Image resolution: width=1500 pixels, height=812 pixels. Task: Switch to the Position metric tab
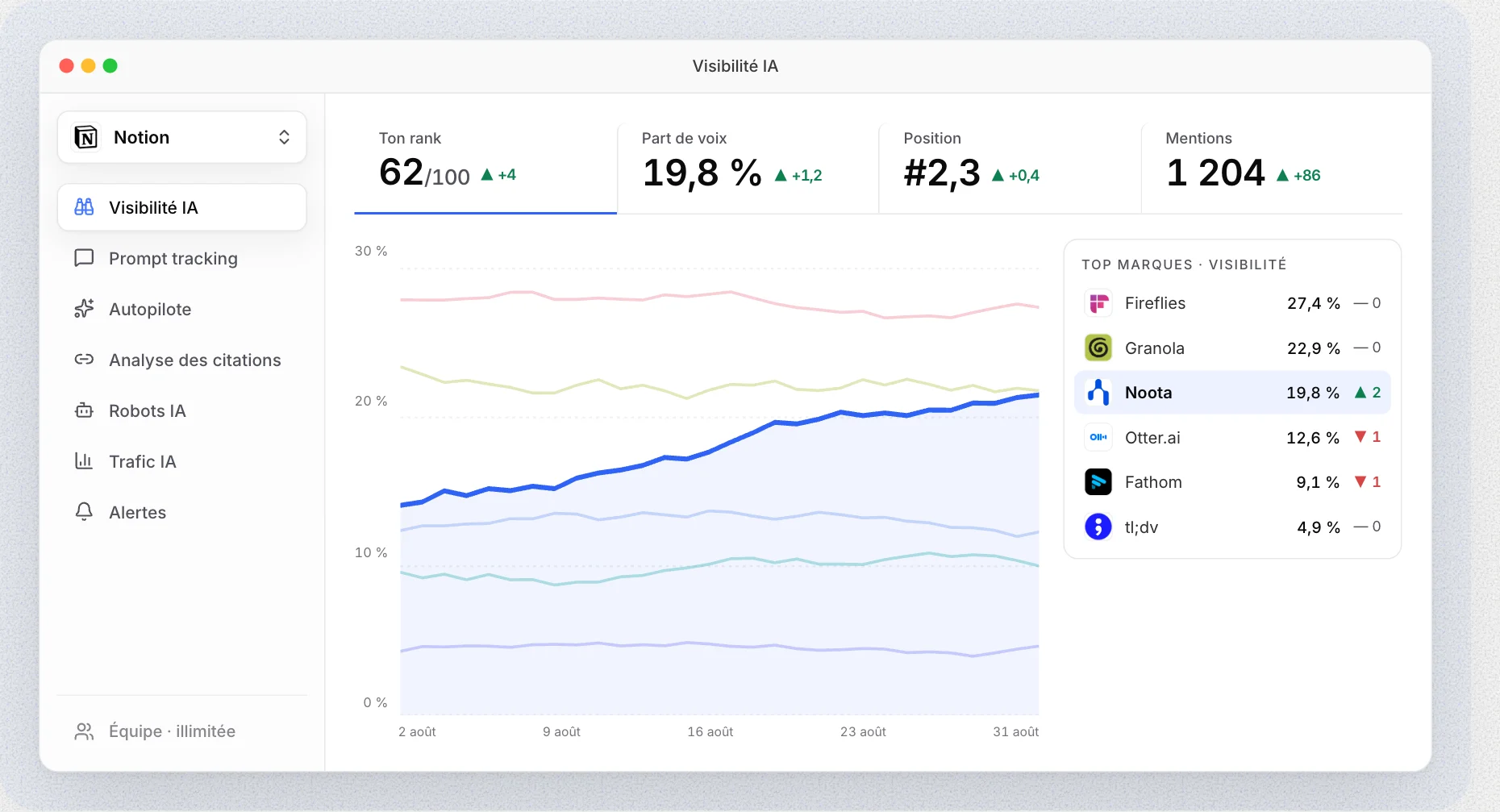pyautogui.click(x=1010, y=168)
